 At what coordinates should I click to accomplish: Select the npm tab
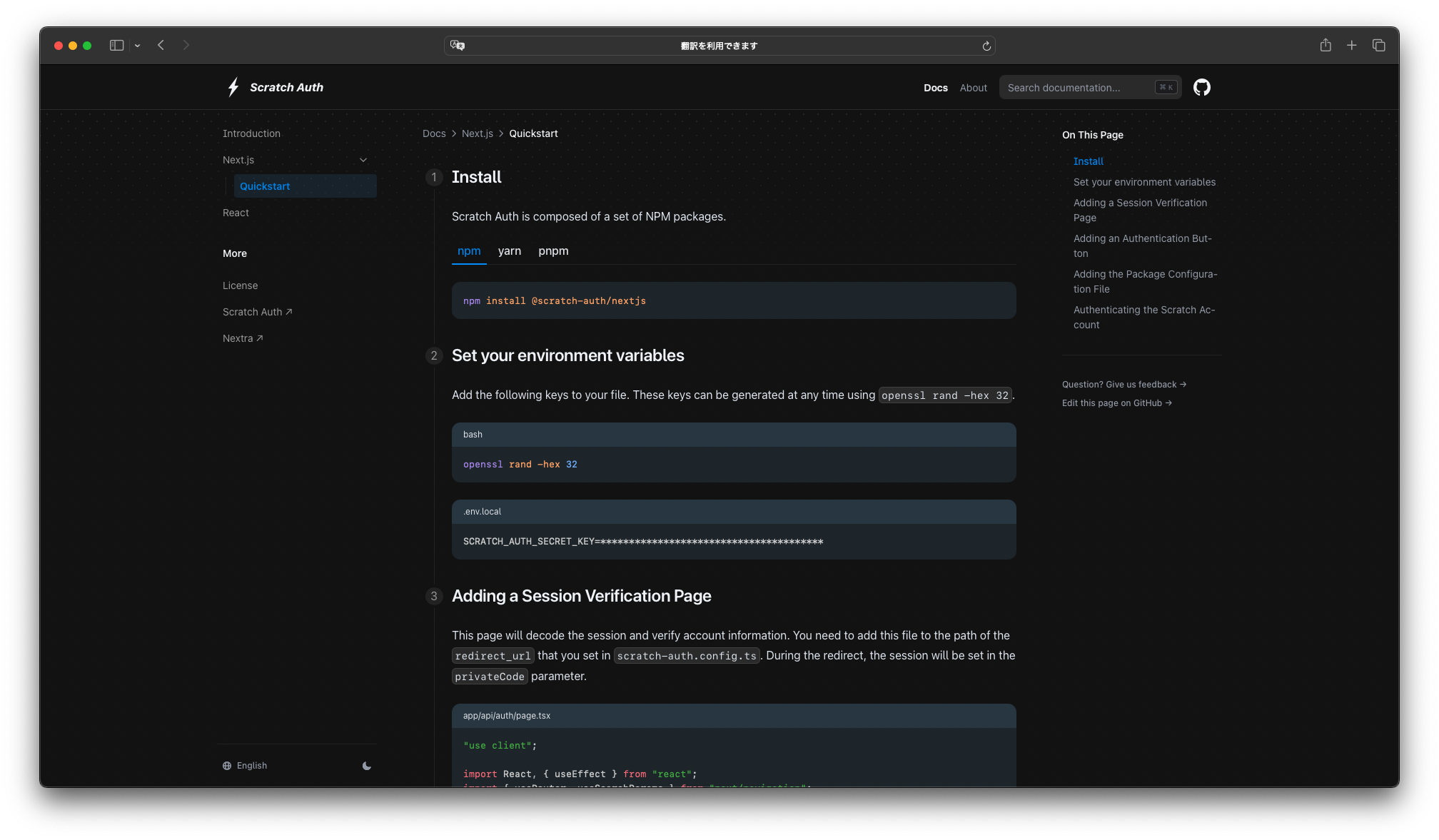tap(469, 251)
